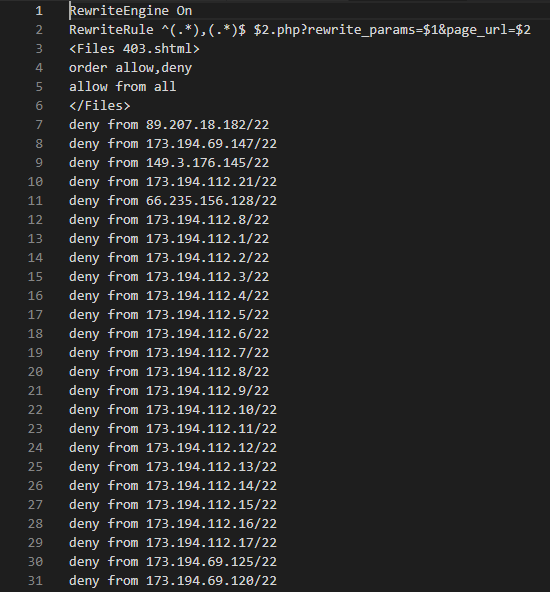
Task: Click deny from 173.194.112.5/22 line
Action: [169, 315]
